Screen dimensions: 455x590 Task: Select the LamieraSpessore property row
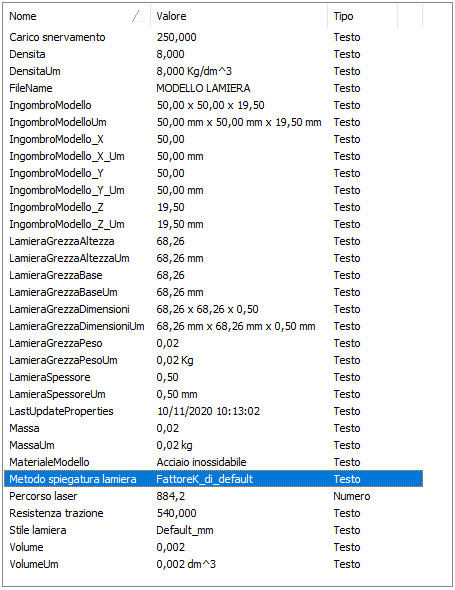tap(213, 377)
